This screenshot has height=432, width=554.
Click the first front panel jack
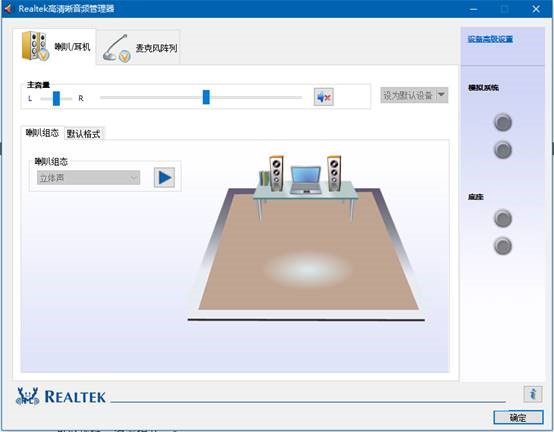503,218
